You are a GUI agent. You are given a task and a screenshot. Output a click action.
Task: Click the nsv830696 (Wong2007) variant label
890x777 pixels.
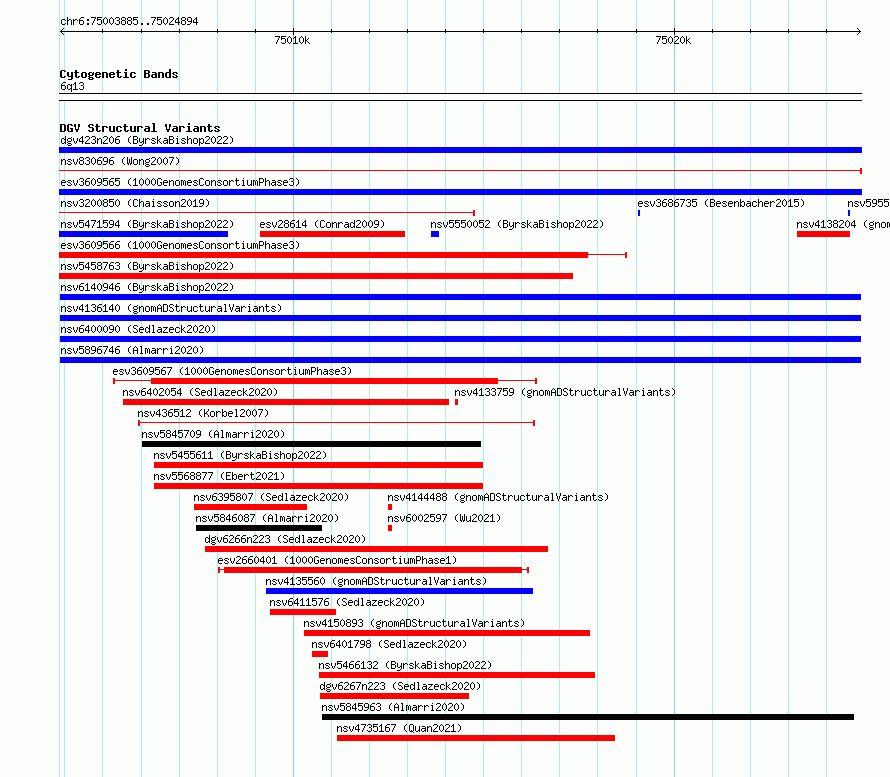(120, 161)
